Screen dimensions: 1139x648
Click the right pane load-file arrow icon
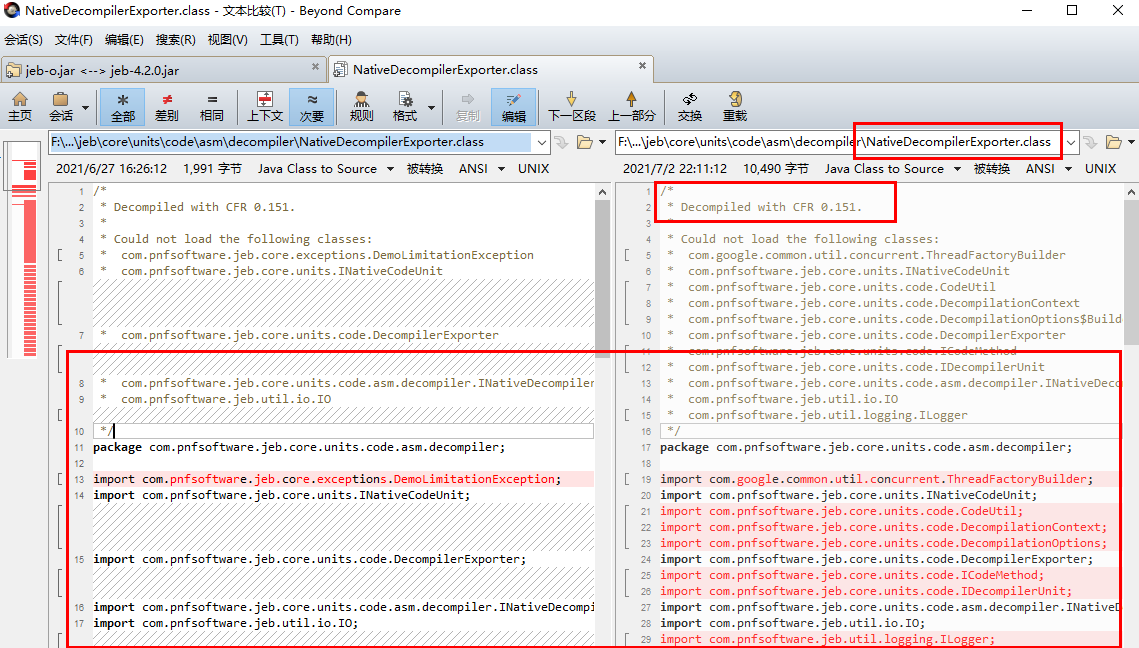[x=1090, y=142]
